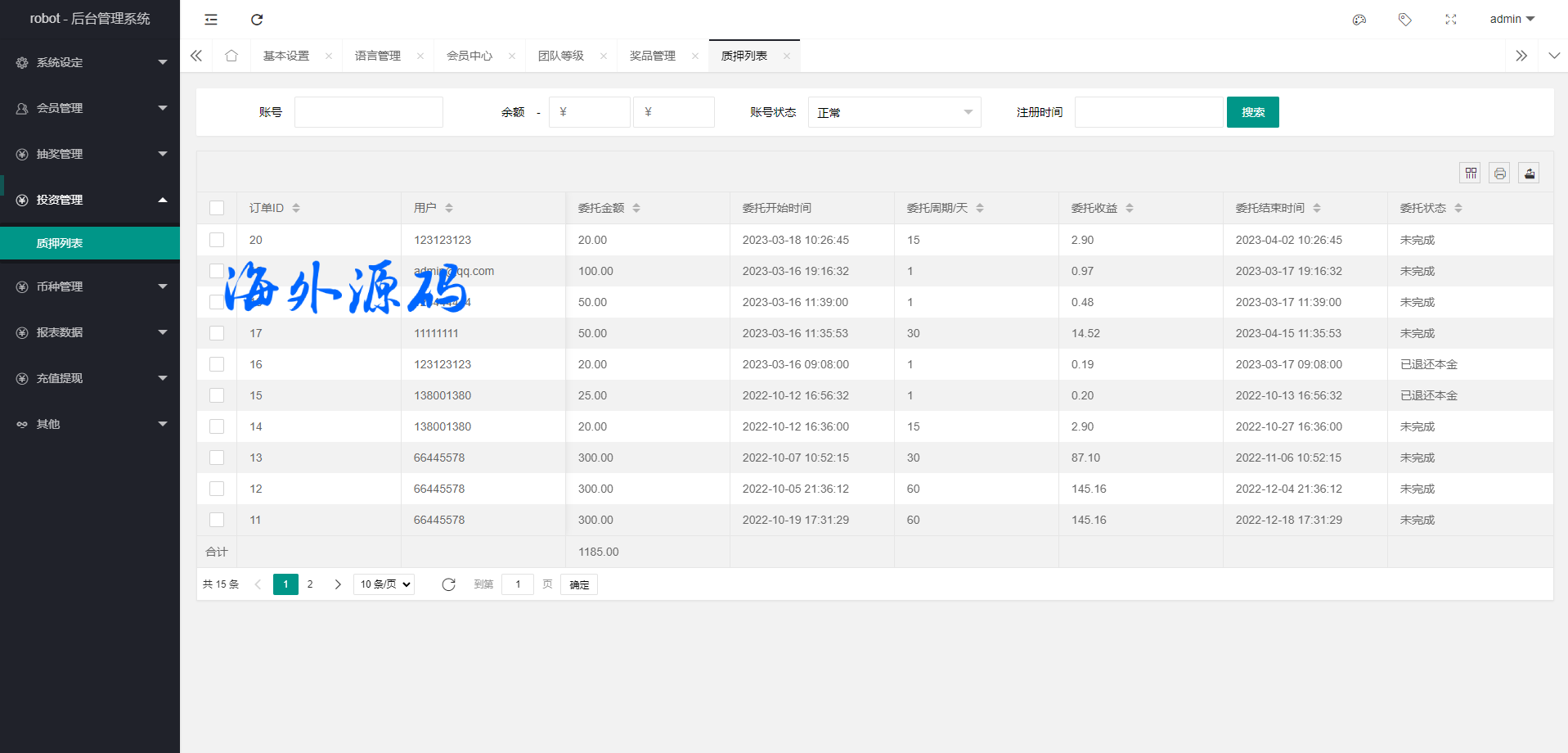The width and height of the screenshot is (1568, 753).
Task: Open the column filter icon
Action: point(1471,173)
